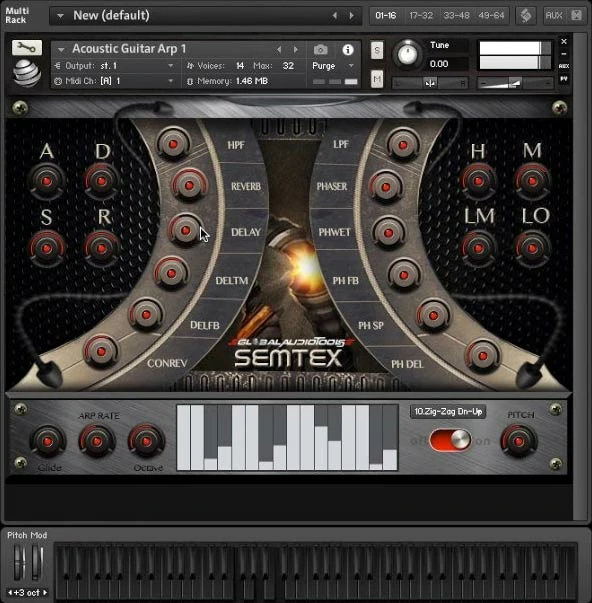The width and height of the screenshot is (592, 603).
Task: Click the LM equalizer knob
Action: pyautogui.click(x=478, y=248)
